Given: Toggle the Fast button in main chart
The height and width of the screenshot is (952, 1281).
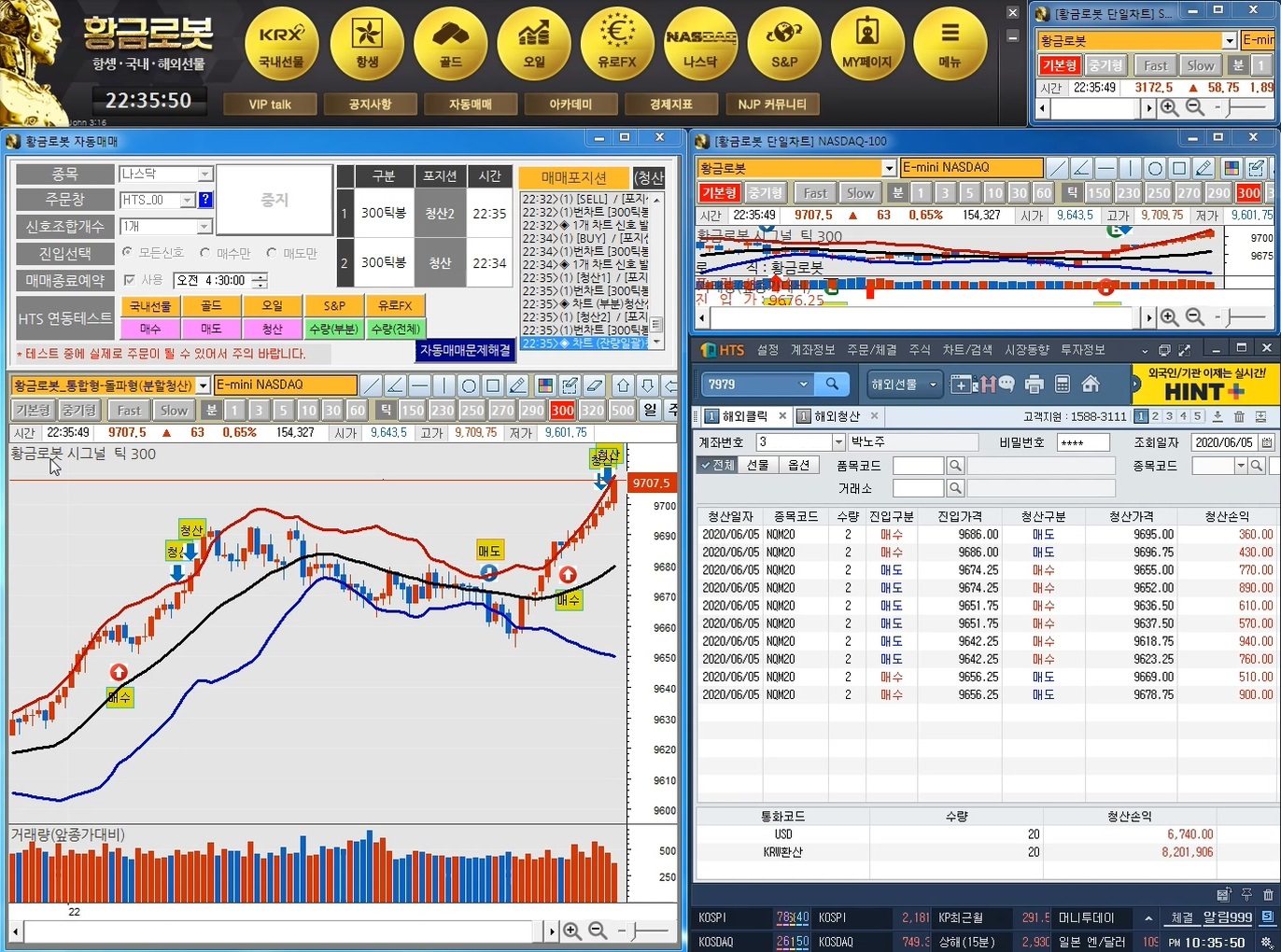Looking at the screenshot, I should click(129, 411).
